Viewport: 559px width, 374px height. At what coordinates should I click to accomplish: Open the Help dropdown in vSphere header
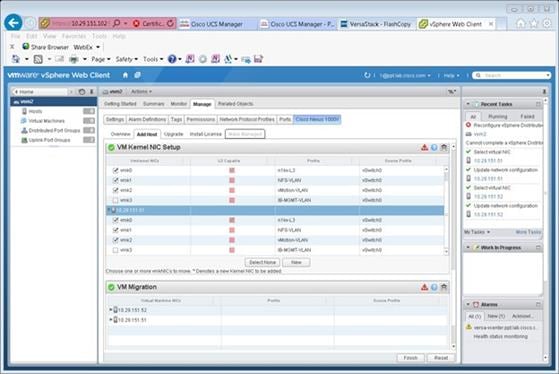pyautogui.click(x=451, y=76)
